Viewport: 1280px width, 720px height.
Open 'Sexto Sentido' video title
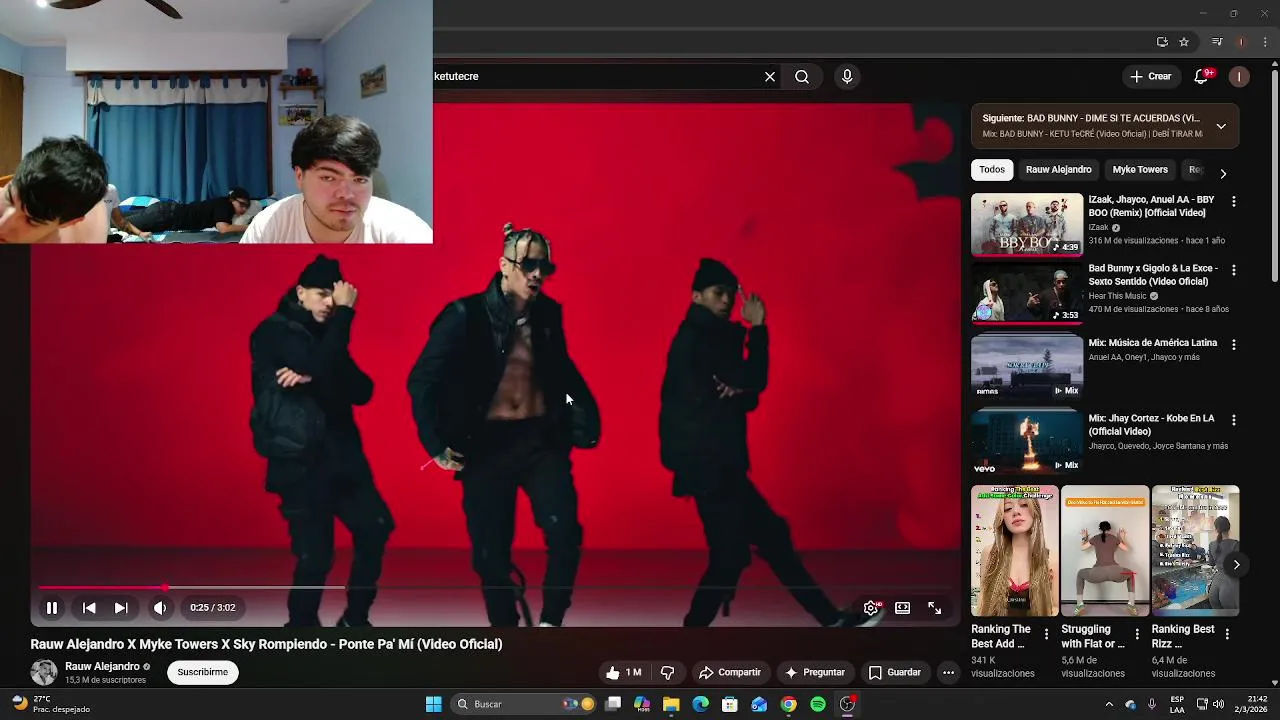pos(1152,275)
